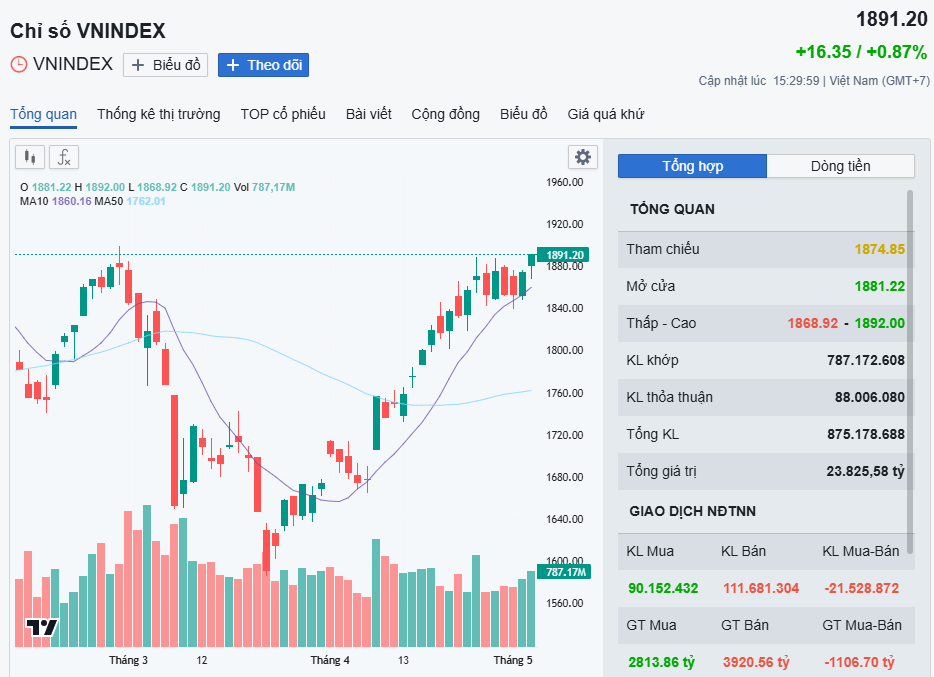Screen dimensions: 934x677
Task: Click the side panel vertical scrollbar
Action: tap(910, 372)
